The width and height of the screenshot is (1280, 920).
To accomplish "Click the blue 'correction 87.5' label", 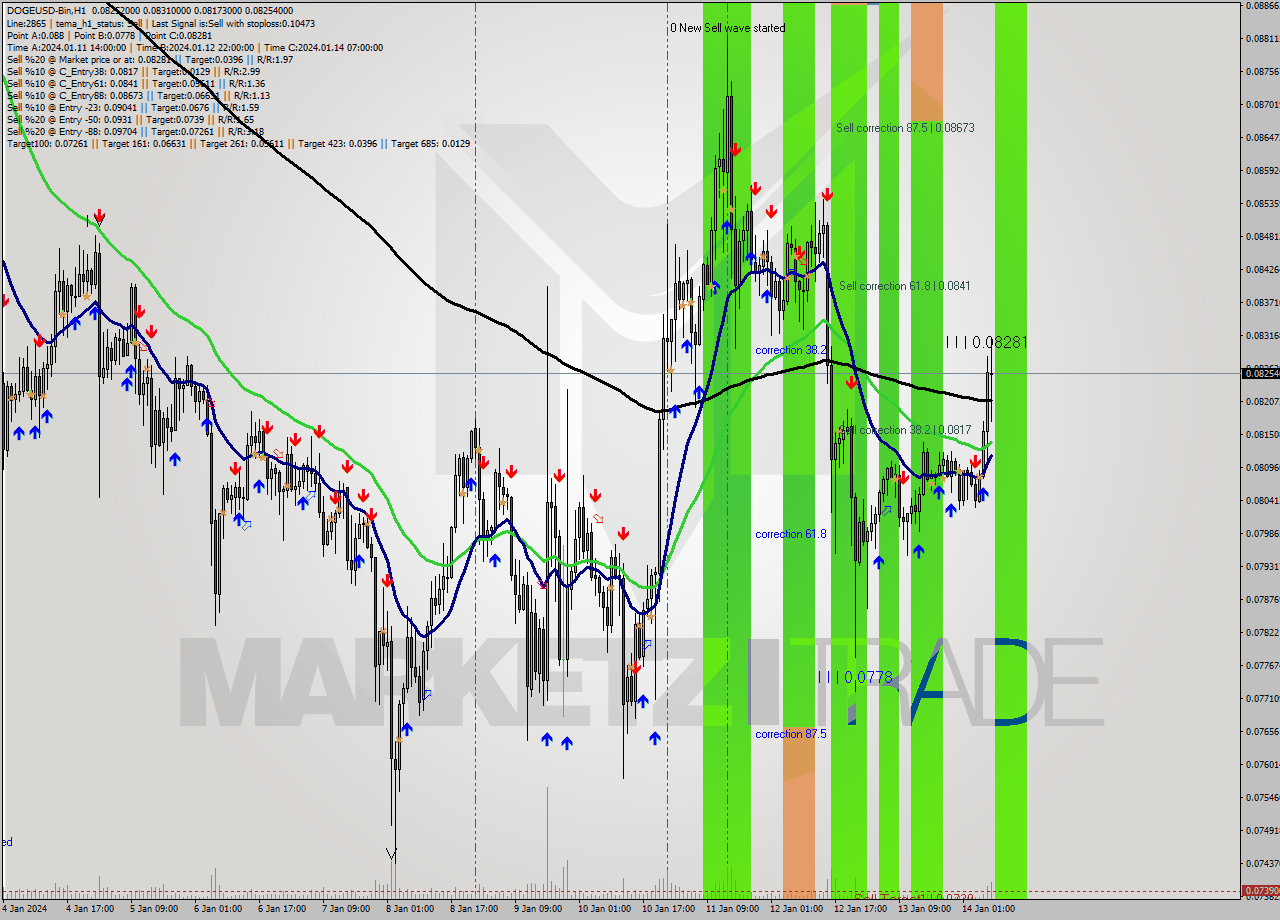I will coord(791,734).
